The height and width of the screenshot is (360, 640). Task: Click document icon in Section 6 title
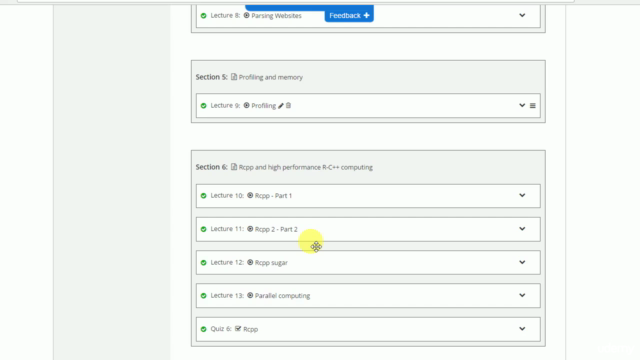[234, 167]
